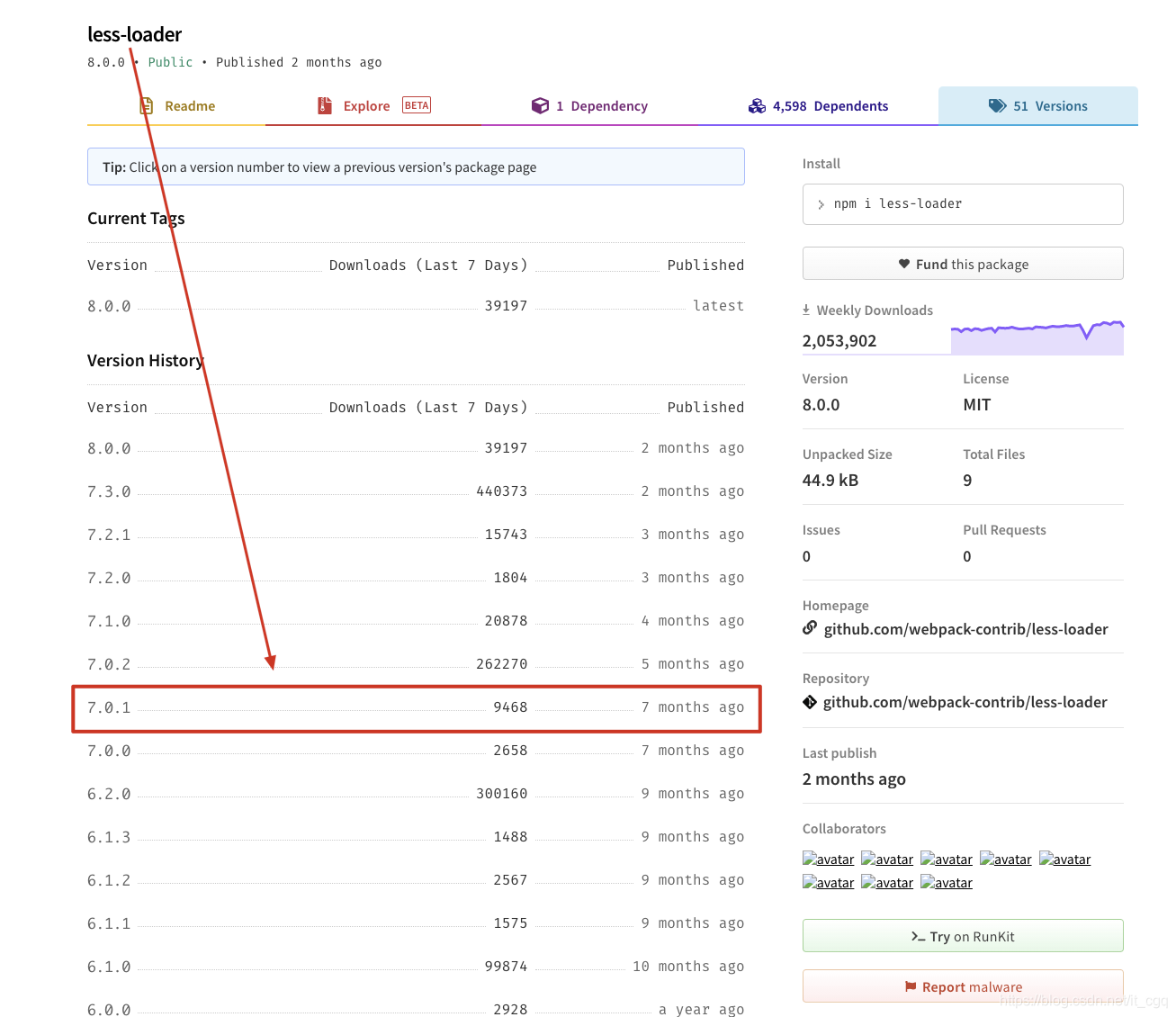Open version 7.3.0 package page
Viewport: 1176px width, 1017px height.
109,491
